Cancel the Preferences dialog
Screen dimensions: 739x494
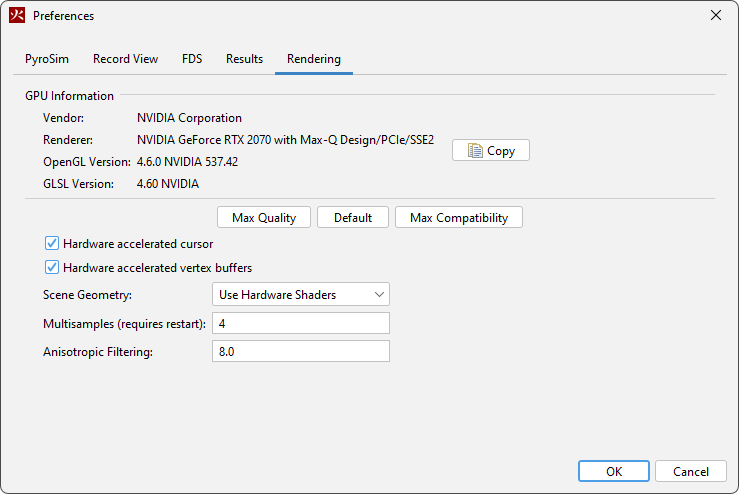point(691,472)
